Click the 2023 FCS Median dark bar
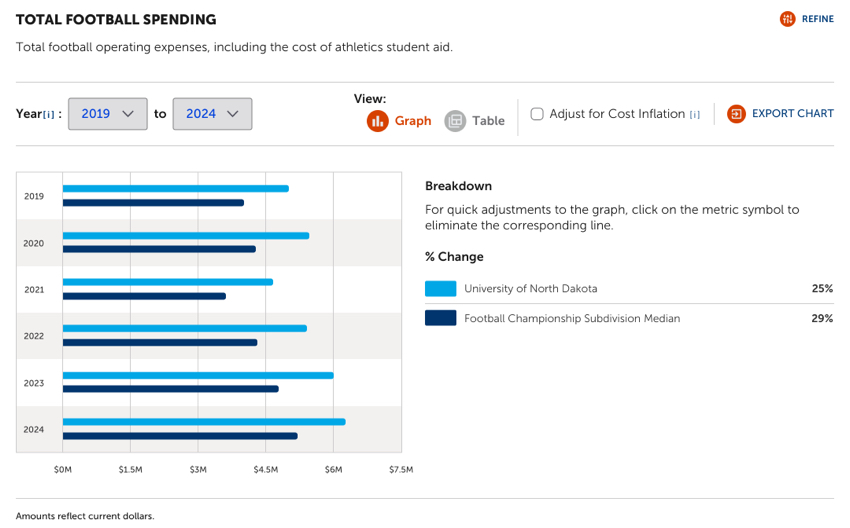This screenshot has width=850, height=528. [x=170, y=389]
